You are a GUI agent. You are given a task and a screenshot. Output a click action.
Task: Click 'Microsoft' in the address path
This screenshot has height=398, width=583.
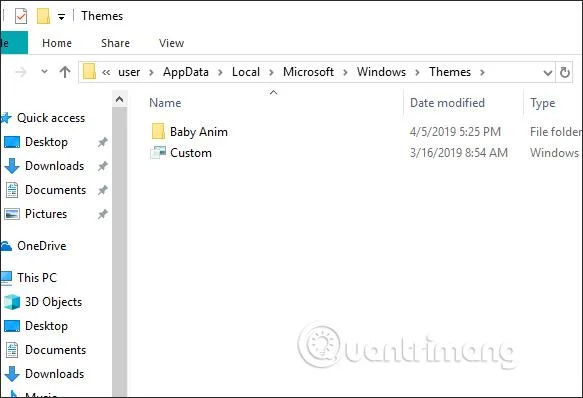pos(308,72)
